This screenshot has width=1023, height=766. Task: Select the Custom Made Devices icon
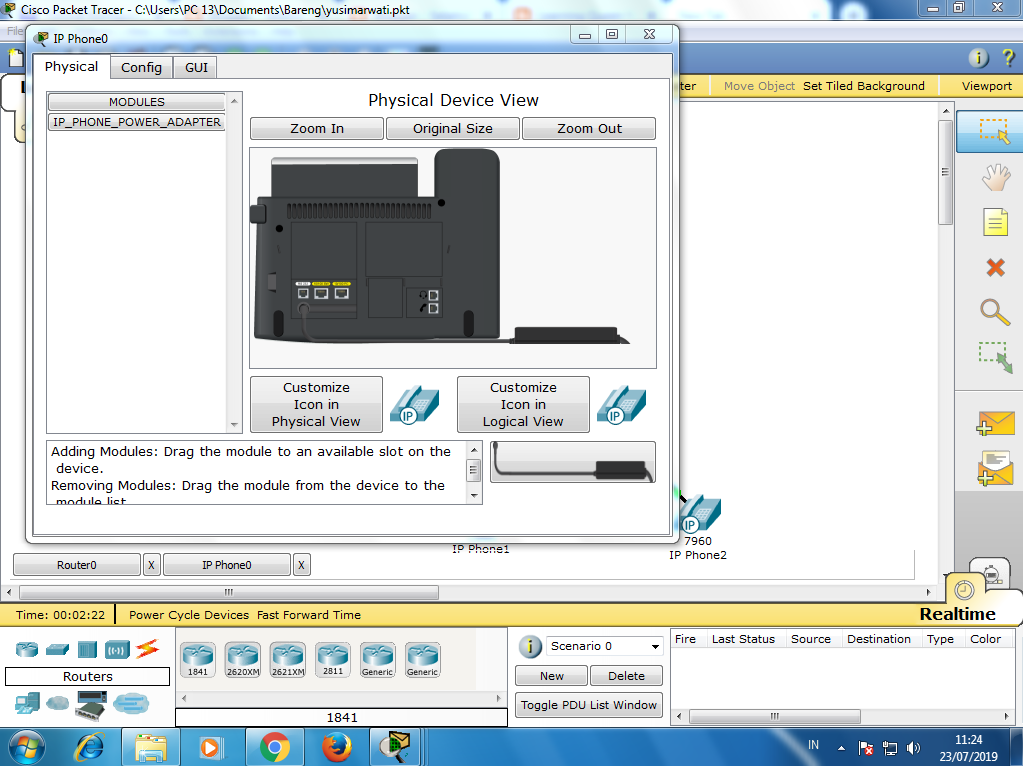coord(91,705)
